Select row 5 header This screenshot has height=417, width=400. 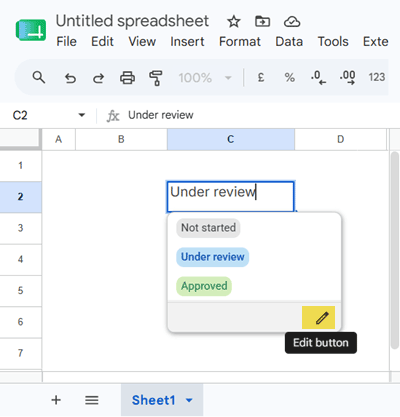click(21, 291)
